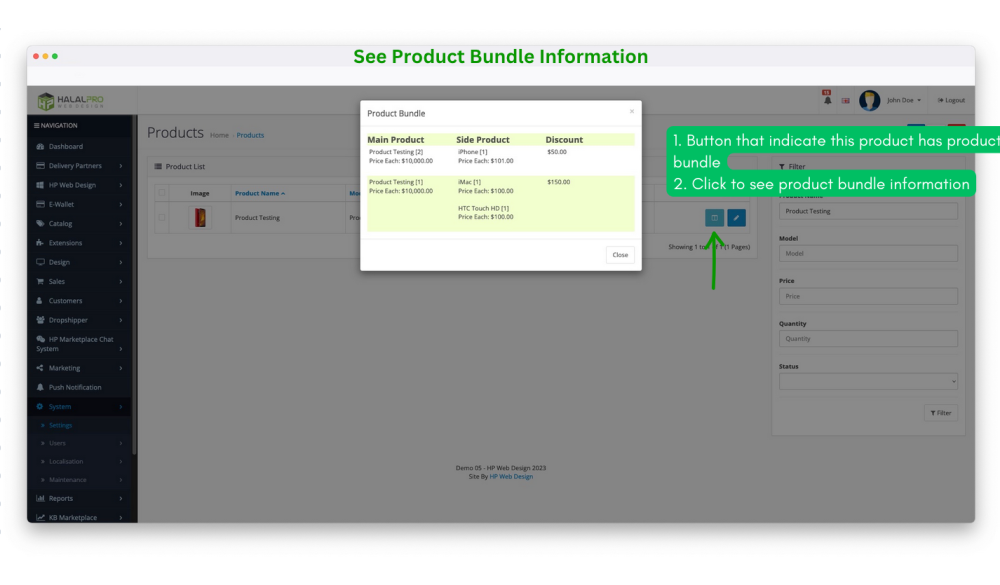This screenshot has height=585, width=1000.
Task: Open Dashboard from the sidebar
Action: 66,147
